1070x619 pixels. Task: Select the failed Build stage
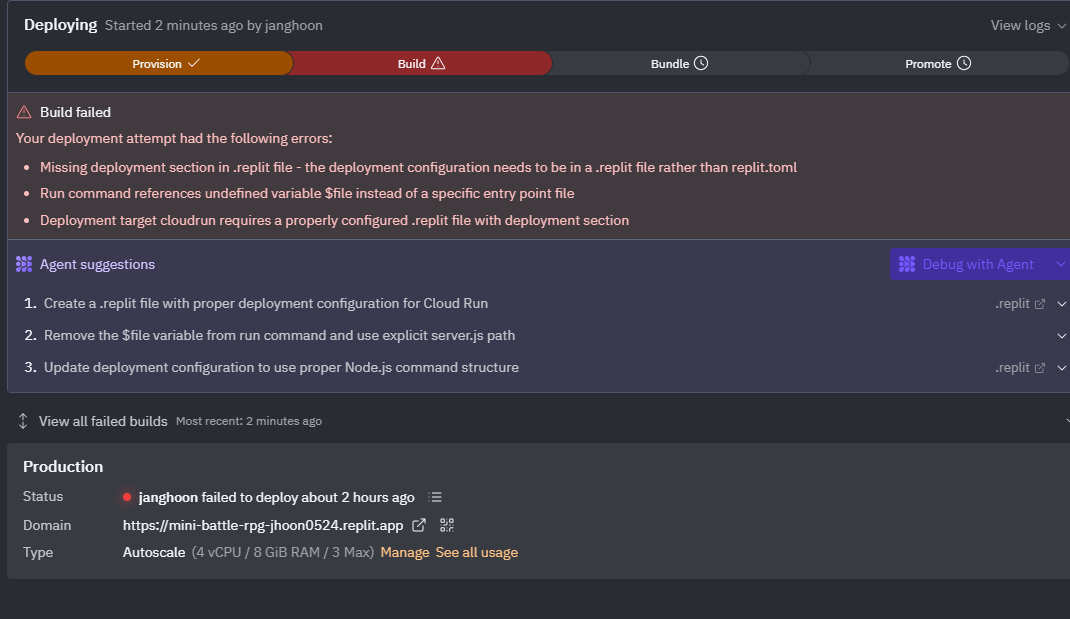tap(421, 64)
